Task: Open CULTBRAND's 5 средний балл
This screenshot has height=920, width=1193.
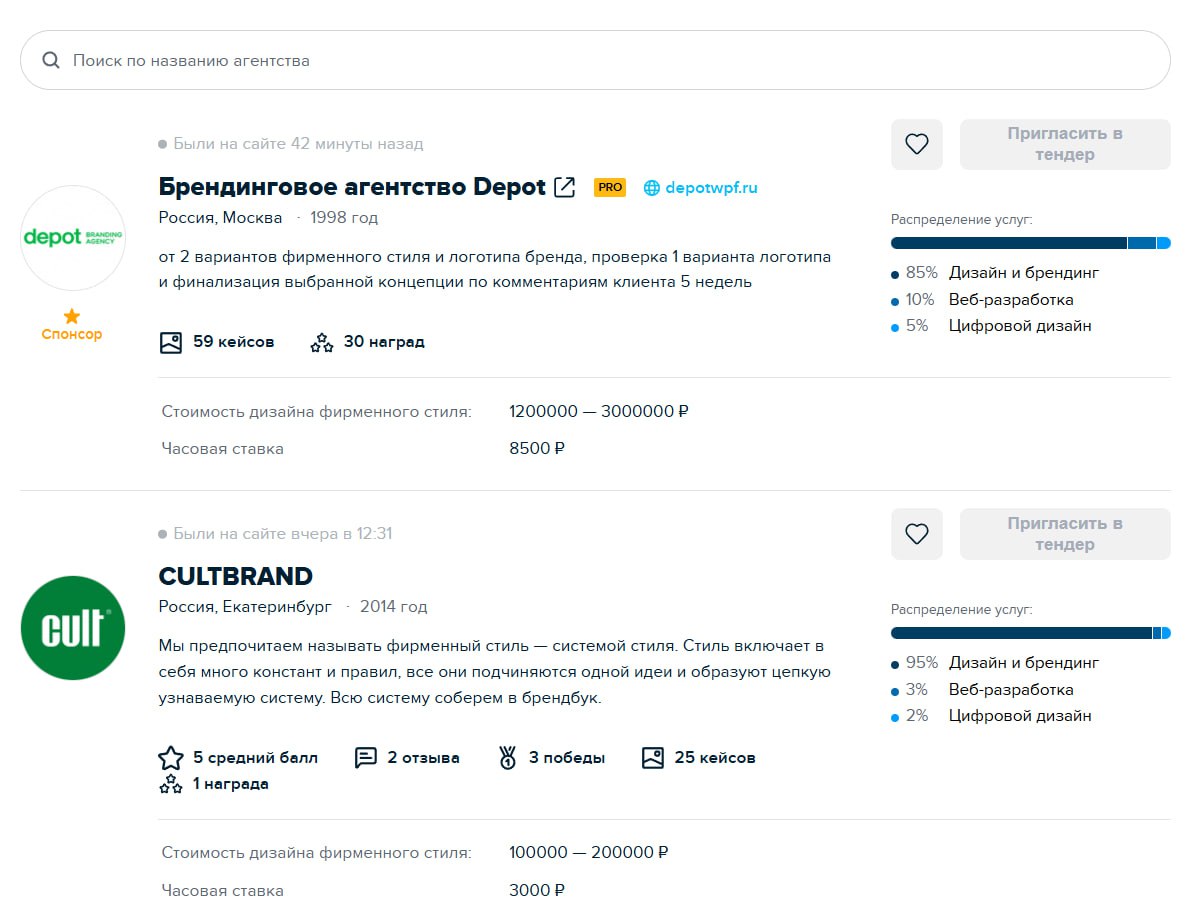Action: 256,758
